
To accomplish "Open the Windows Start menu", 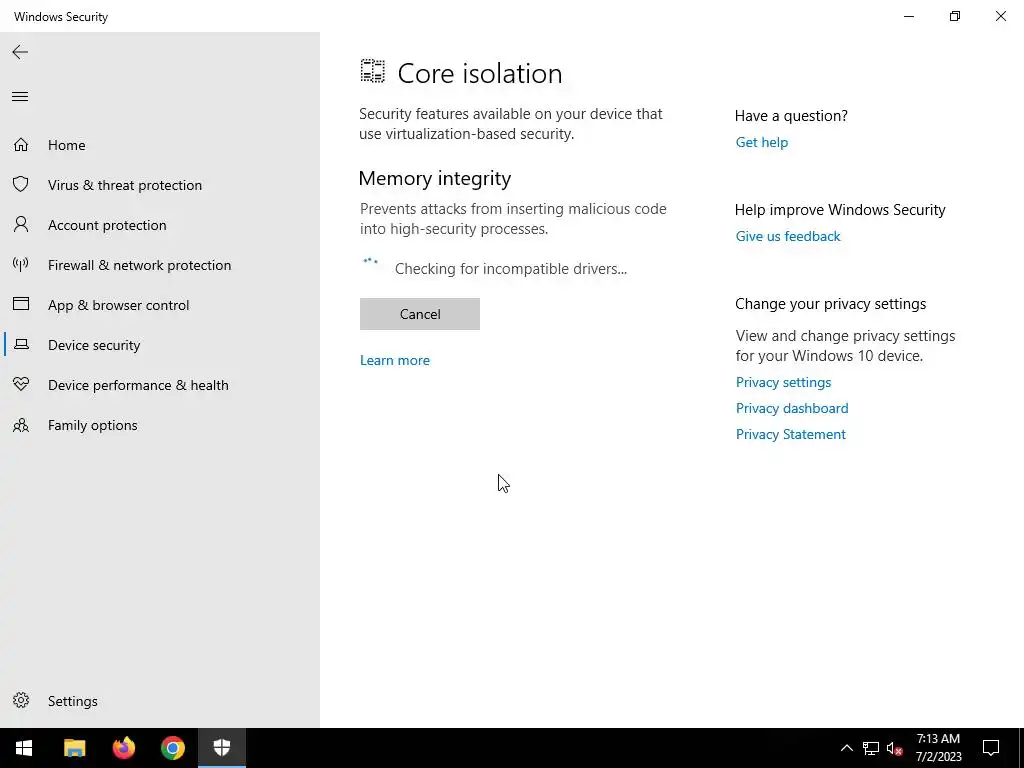I will click(x=24, y=748).
